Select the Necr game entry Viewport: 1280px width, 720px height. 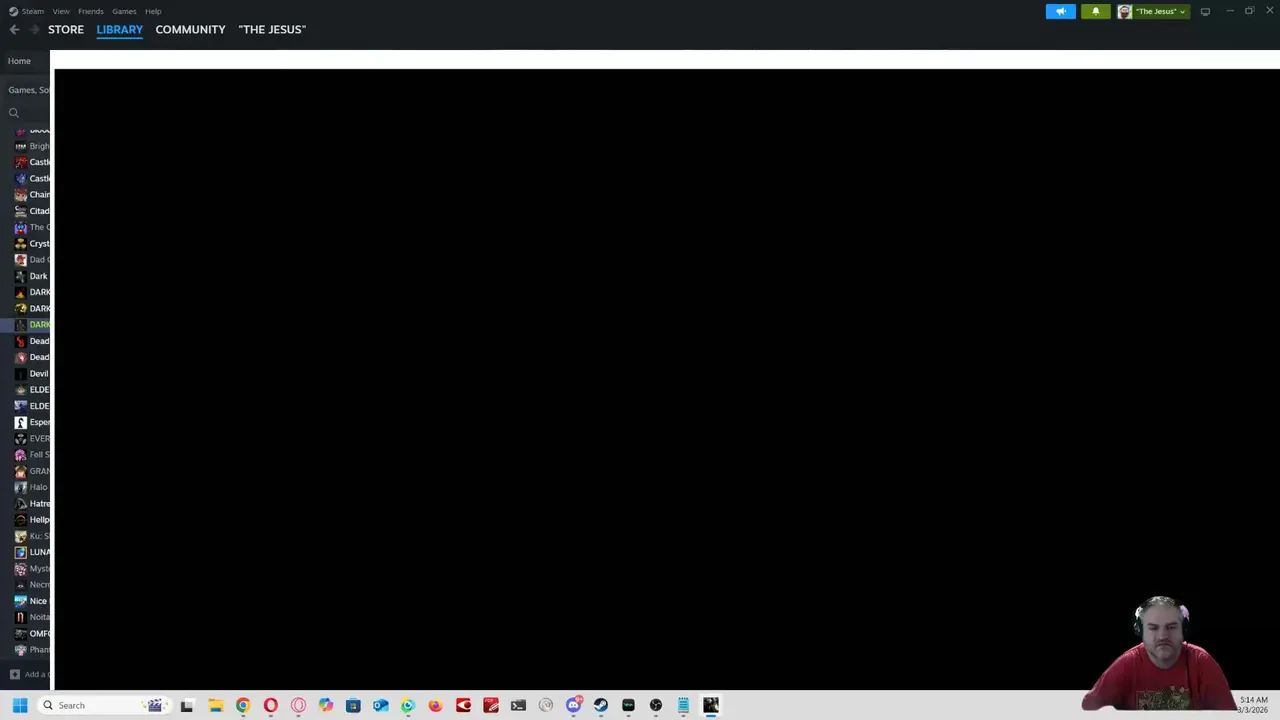(32, 585)
